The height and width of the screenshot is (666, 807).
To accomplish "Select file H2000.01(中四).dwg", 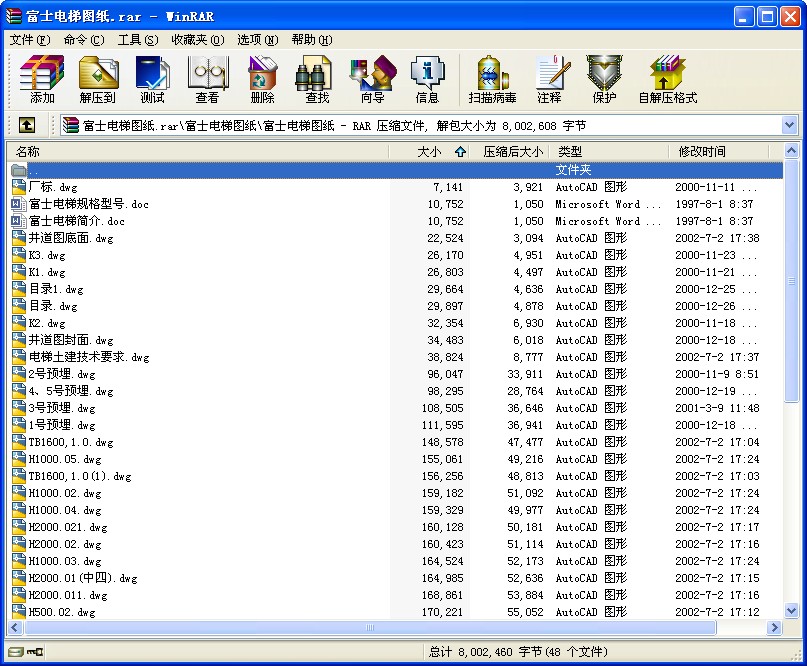I will click(83, 577).
